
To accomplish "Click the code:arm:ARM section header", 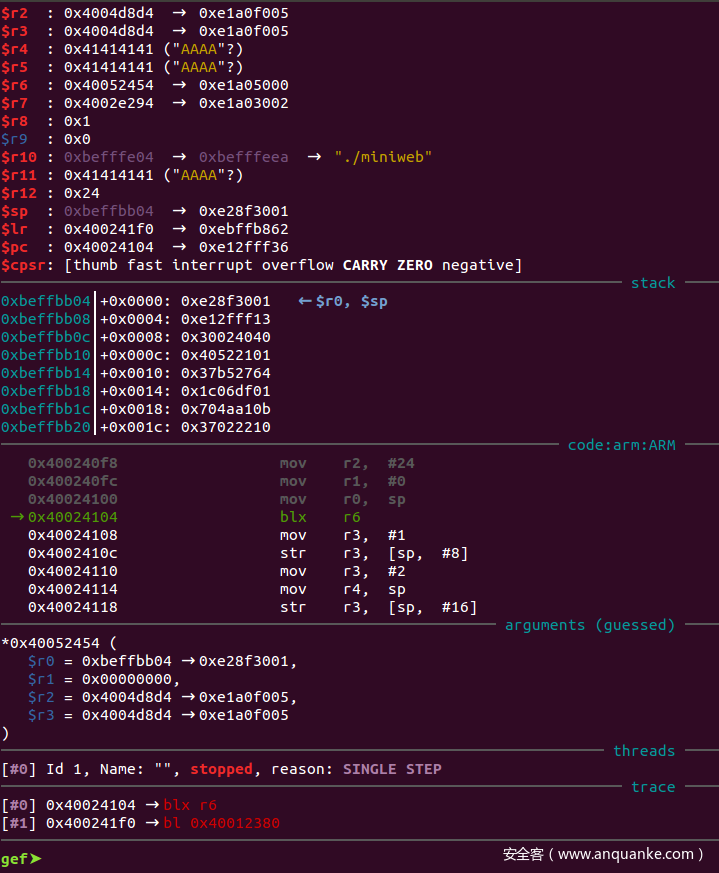I will click(x=621, y=445).
